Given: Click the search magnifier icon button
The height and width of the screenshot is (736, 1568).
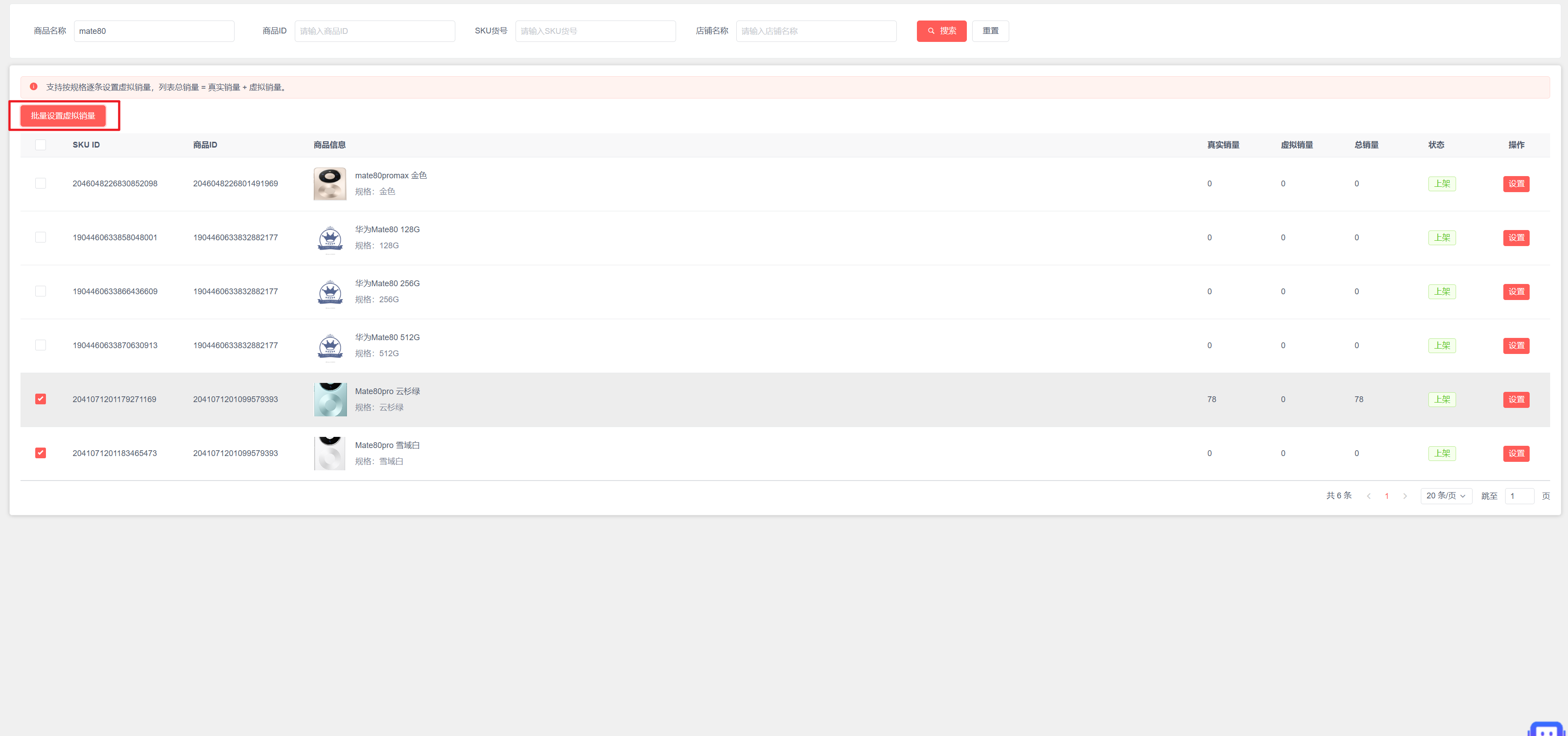Looking at the screenshot, I should pyautogui.click(x=941, y=31).
